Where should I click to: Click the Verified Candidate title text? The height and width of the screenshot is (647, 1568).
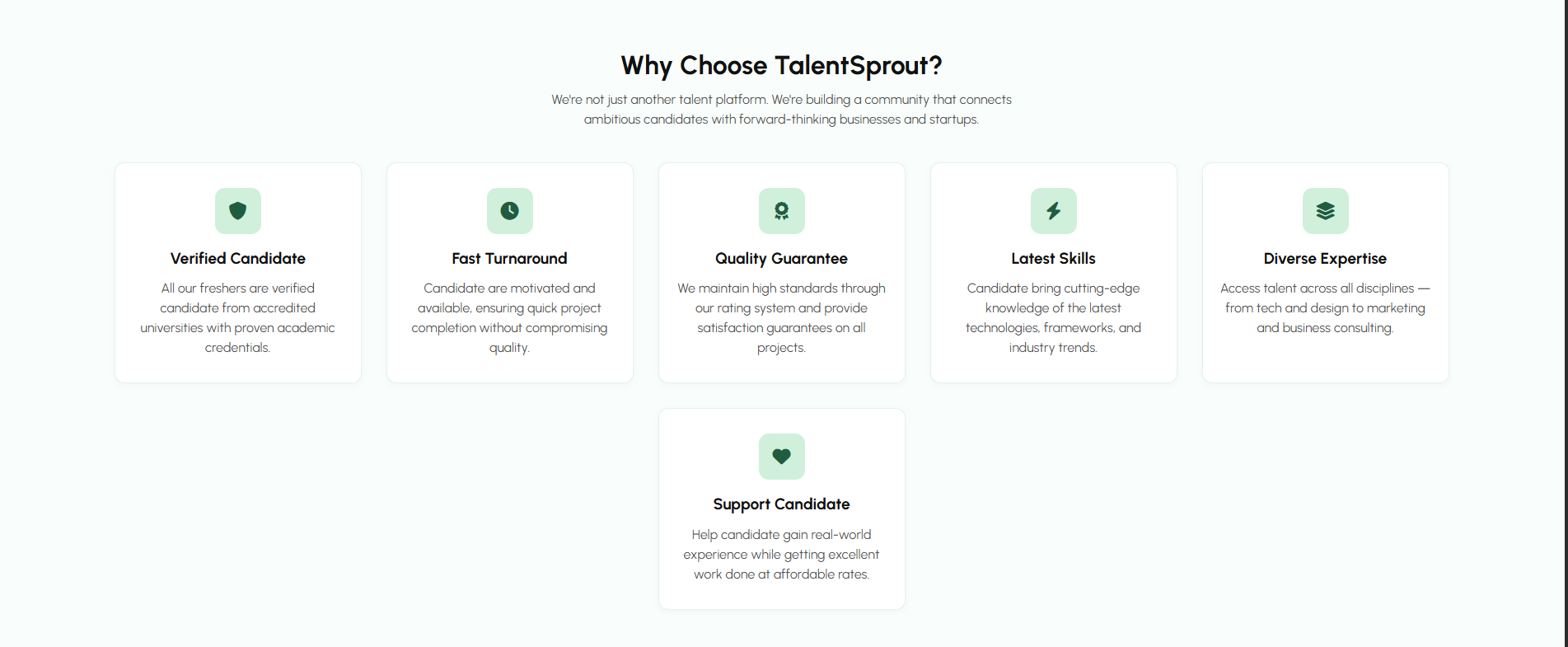[x=237, y=258]
